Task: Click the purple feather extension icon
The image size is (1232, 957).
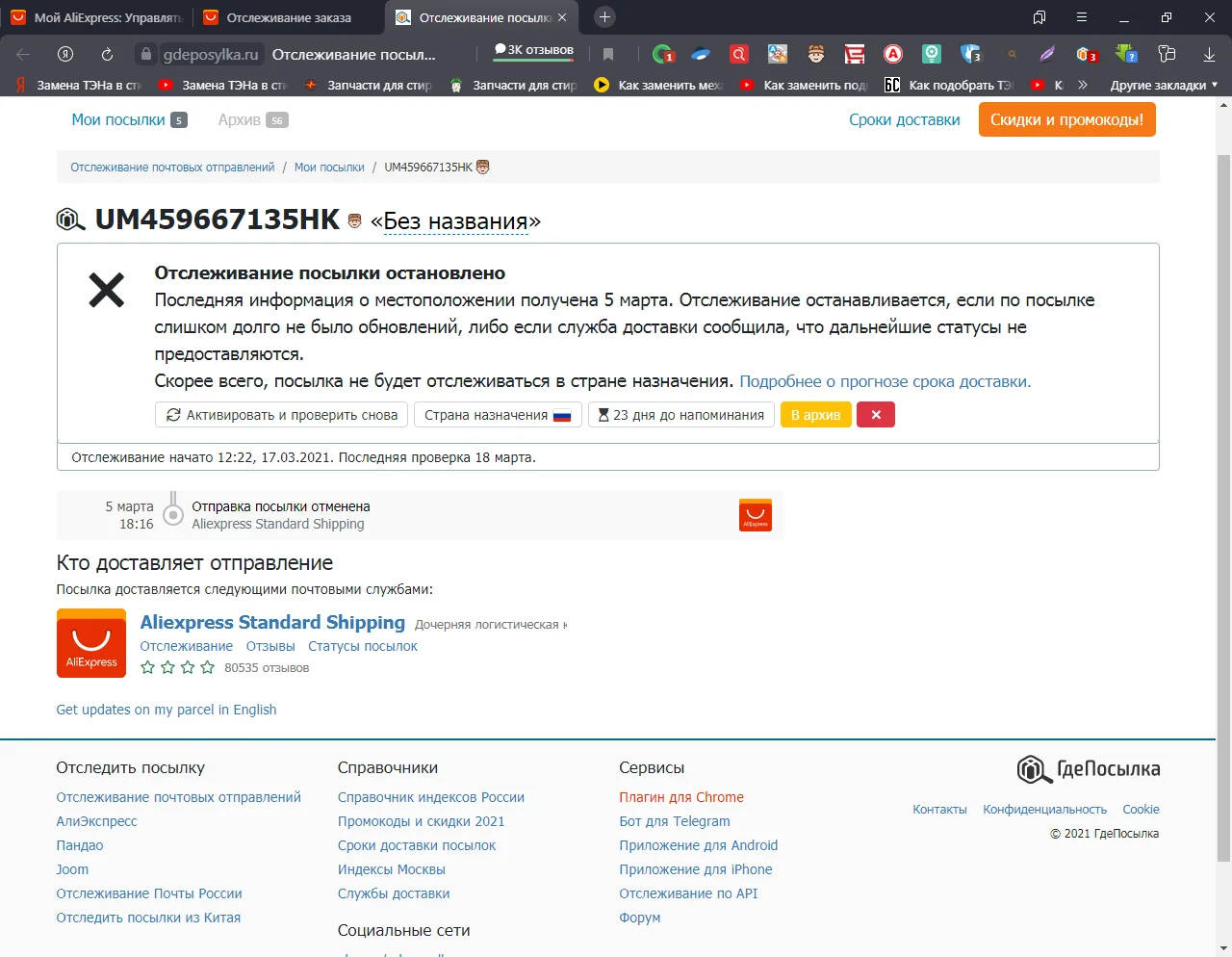Action: pyautogui.click(x=1047, y=55)
